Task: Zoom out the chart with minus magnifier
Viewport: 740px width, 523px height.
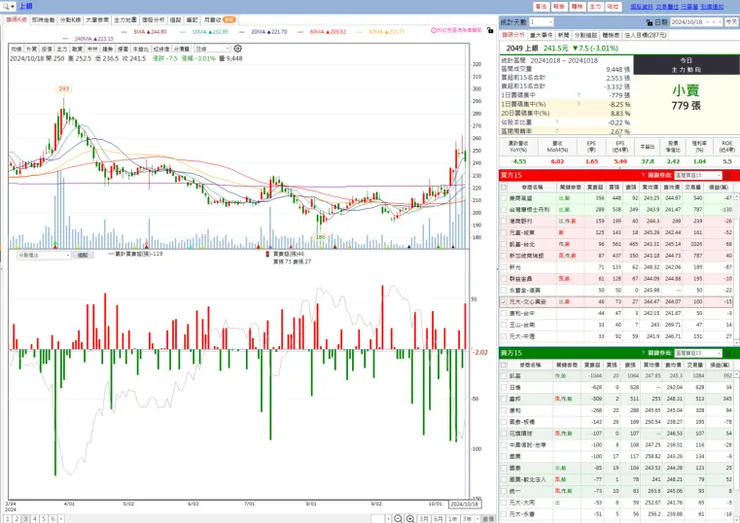Action: (x=398, y=519)
